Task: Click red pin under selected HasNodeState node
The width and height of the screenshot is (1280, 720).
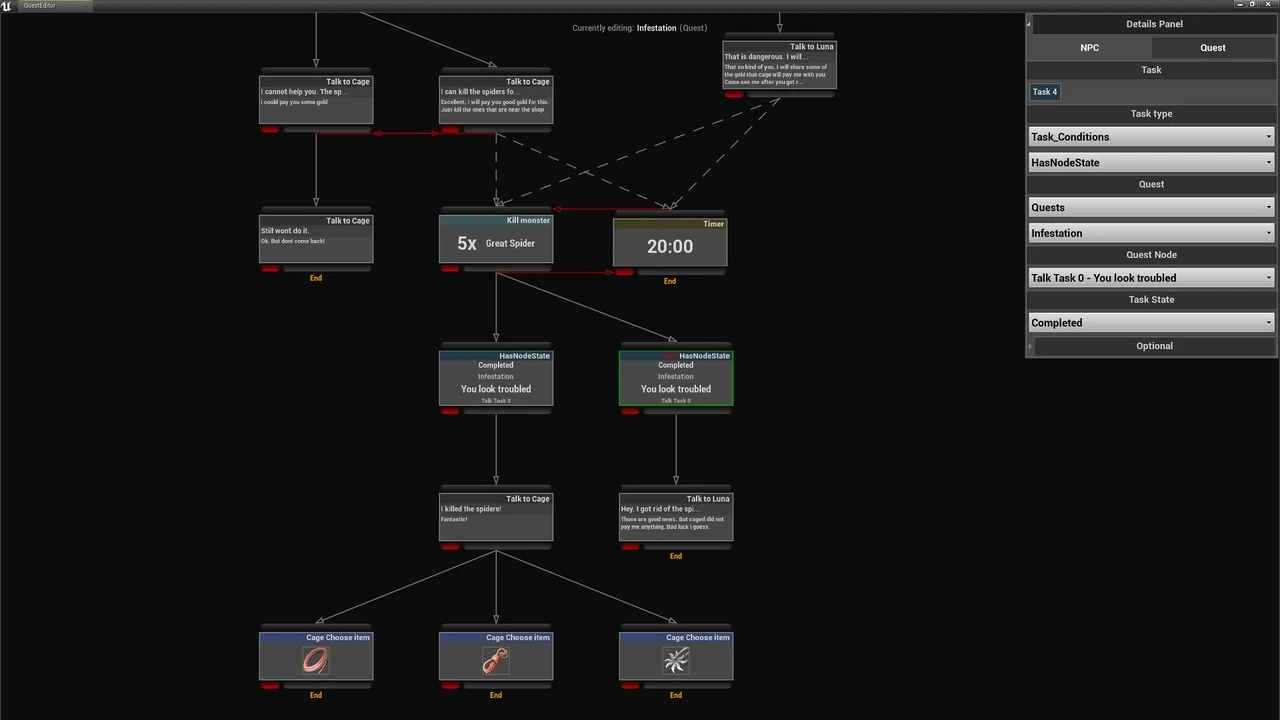Action: (x=630, y=411)
